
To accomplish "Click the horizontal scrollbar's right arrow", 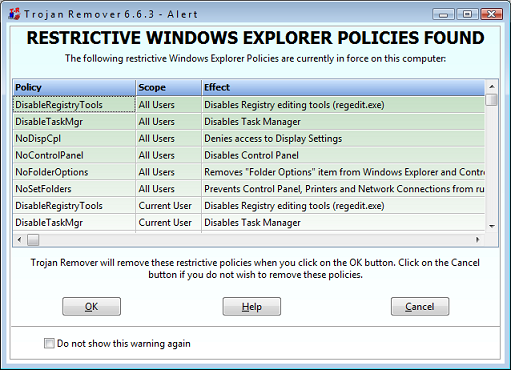I will pos(478,240).
